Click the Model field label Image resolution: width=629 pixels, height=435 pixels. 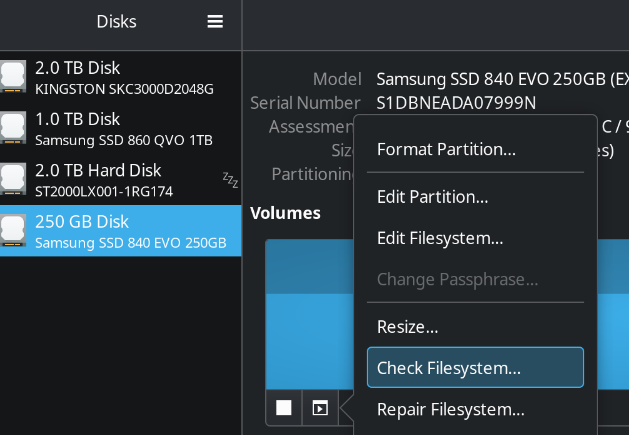337,79
